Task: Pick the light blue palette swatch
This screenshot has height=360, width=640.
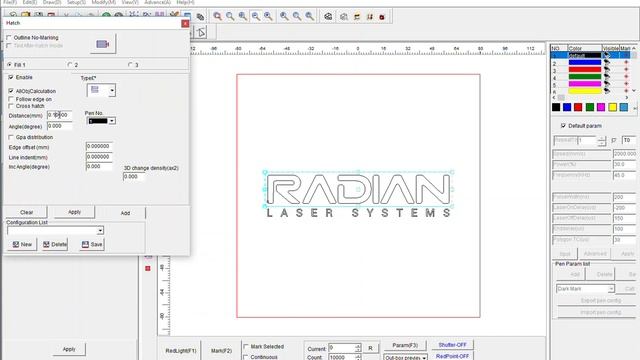Action: [624, 107]
